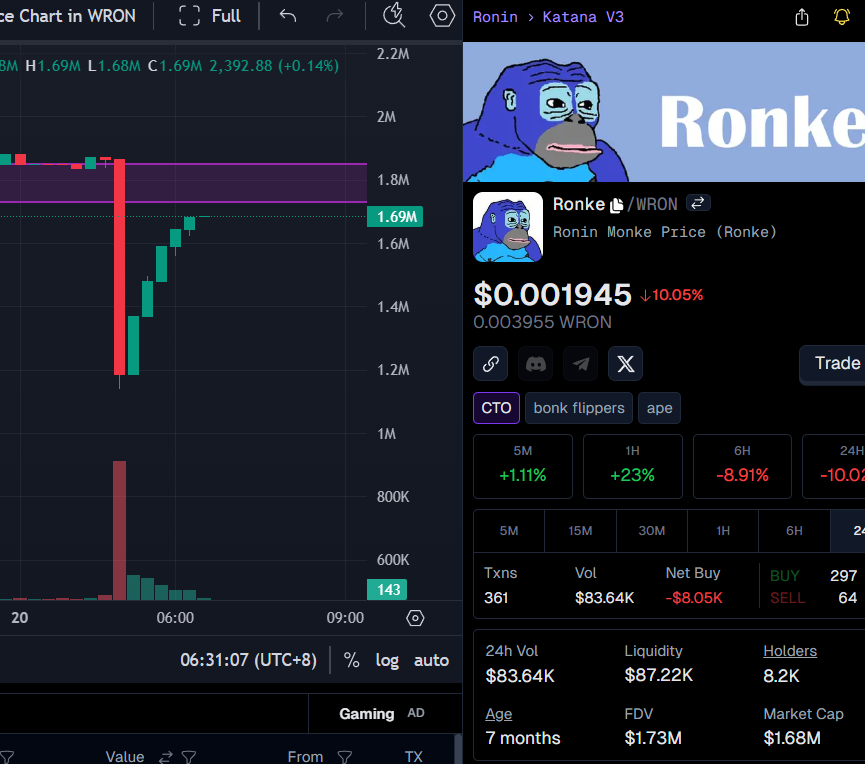Open time axis settings icon below price scale
Screen dimensions: 865x764
pyautogui.click(x=415, y=618)
